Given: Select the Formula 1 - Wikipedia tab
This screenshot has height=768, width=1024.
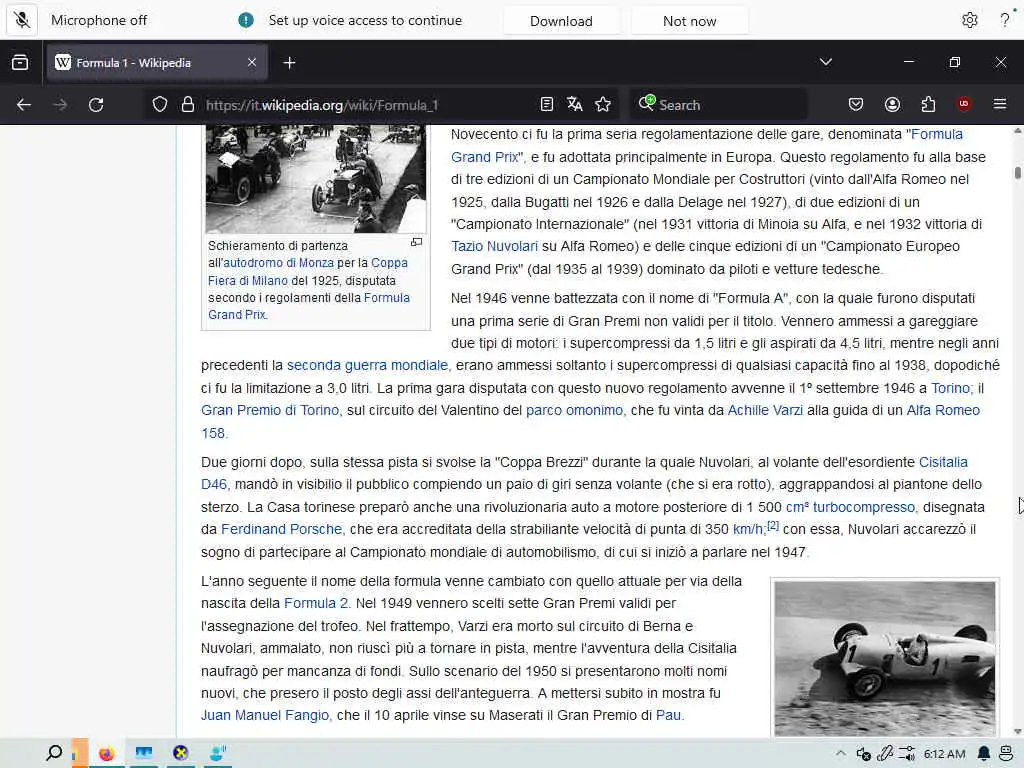Looking at the screenshot, I should tap(157, 63).
